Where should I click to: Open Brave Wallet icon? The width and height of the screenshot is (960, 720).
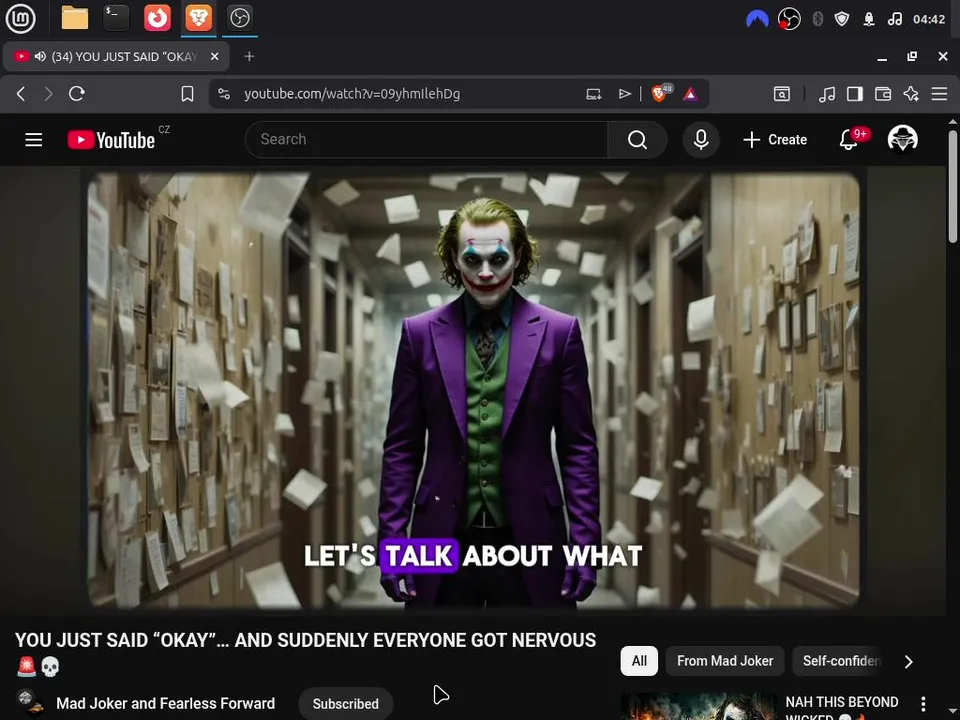pos(883,94)
